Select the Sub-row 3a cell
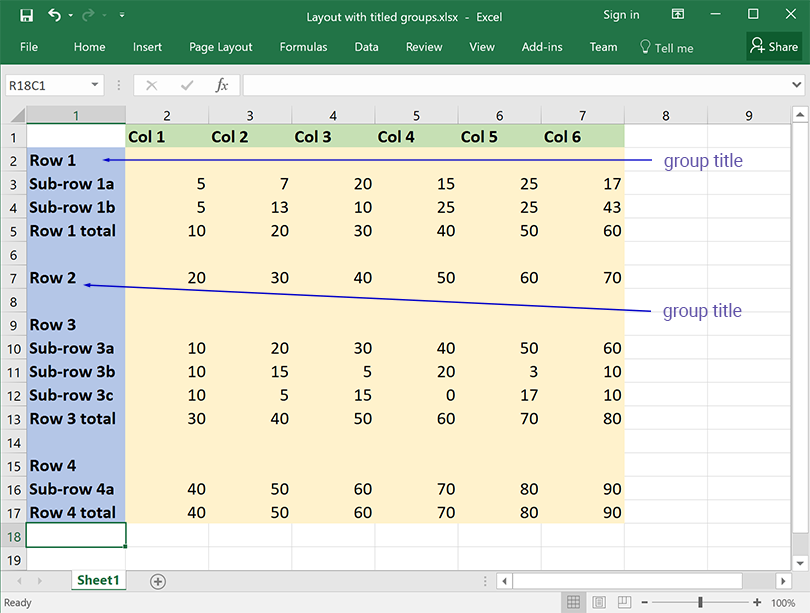The height and width of the screenshot is (613, 810). 76,348
